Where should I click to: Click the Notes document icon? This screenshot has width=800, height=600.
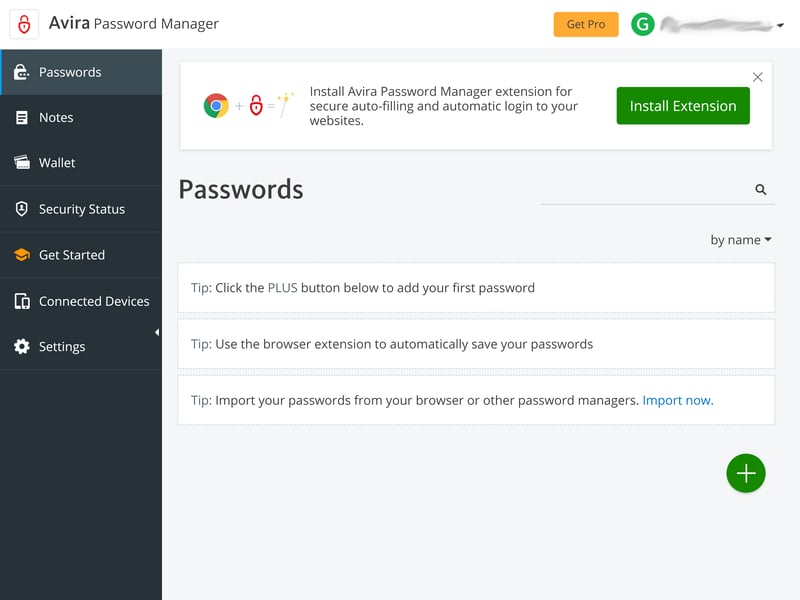click(21, 117)
